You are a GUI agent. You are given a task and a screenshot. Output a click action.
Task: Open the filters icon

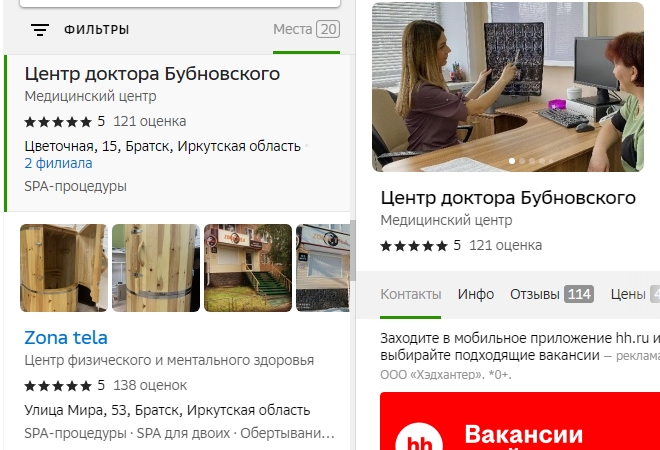point(40,30)
